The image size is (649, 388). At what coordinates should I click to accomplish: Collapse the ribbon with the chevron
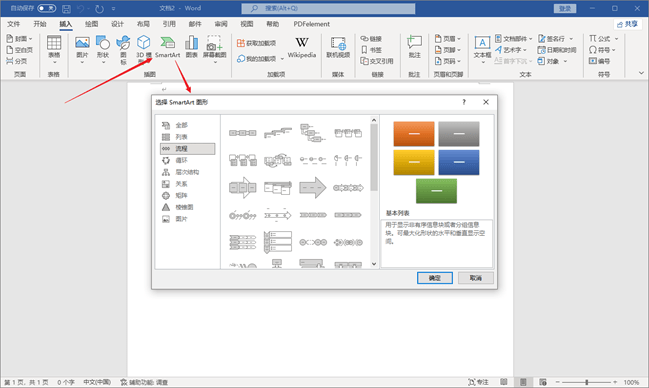(641, 73)
